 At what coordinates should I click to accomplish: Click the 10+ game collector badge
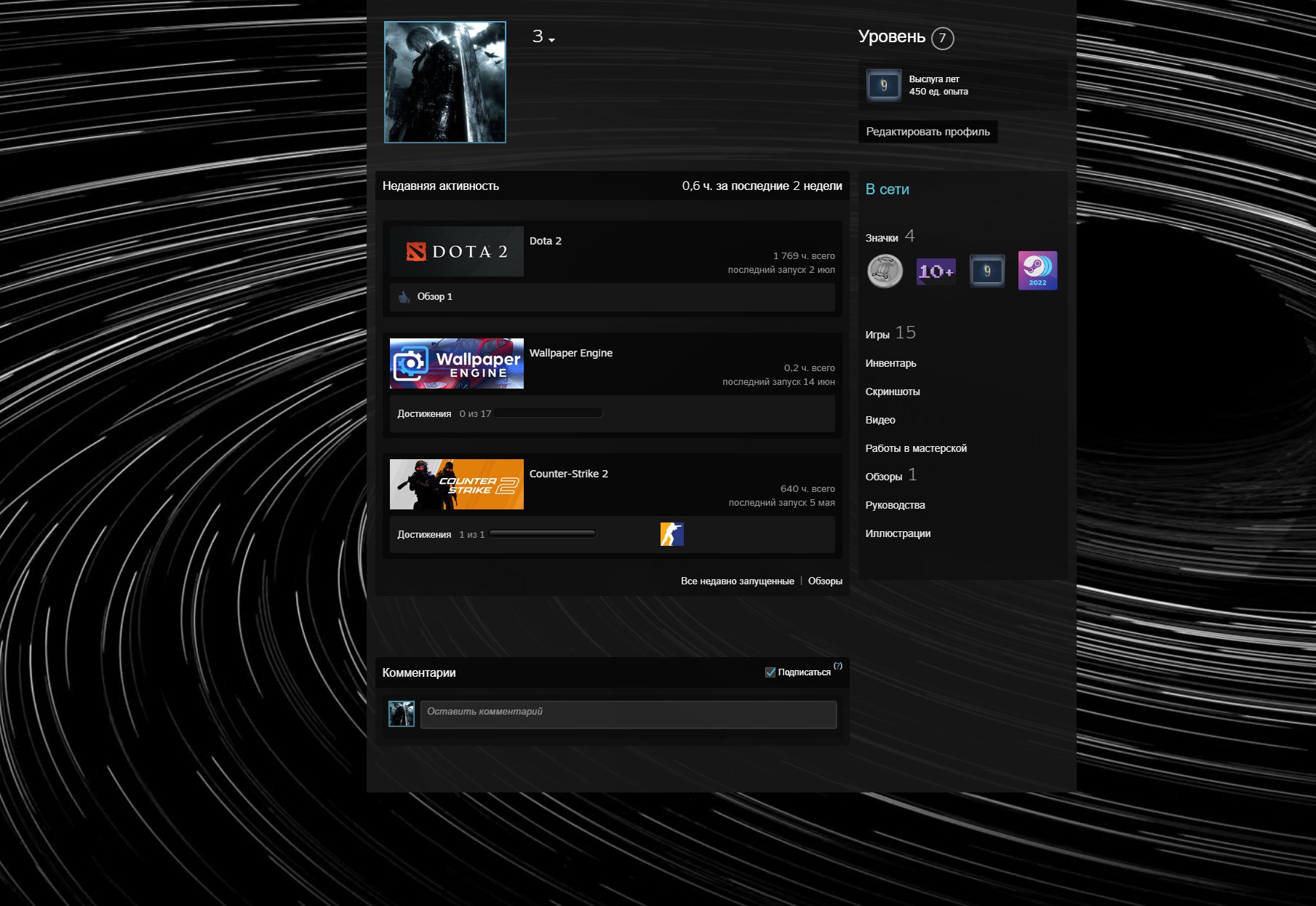[936, 271]
